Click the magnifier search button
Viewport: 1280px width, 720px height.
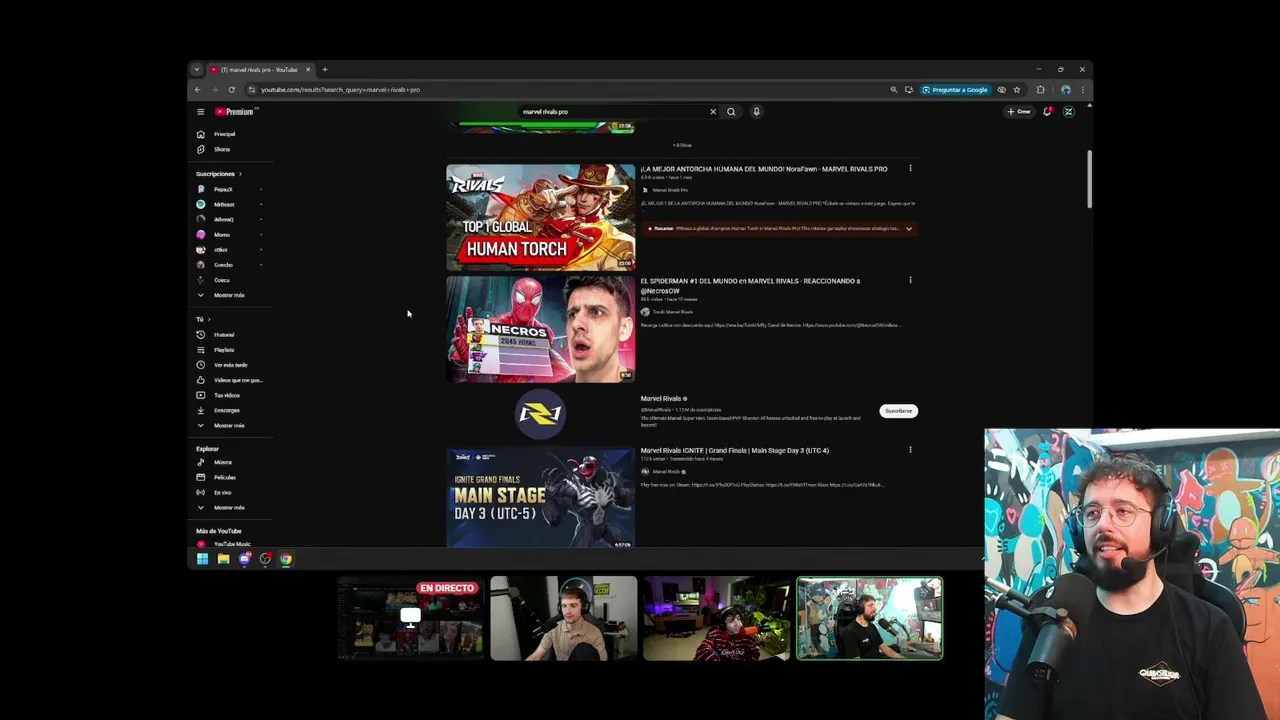click(x=731, y=112)
